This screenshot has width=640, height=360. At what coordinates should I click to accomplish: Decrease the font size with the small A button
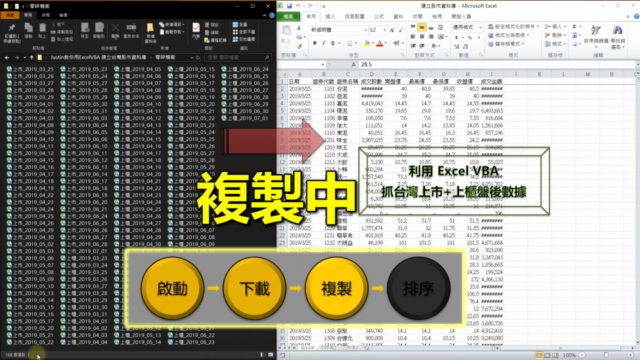pyautogui.click(x=401, y=30)
